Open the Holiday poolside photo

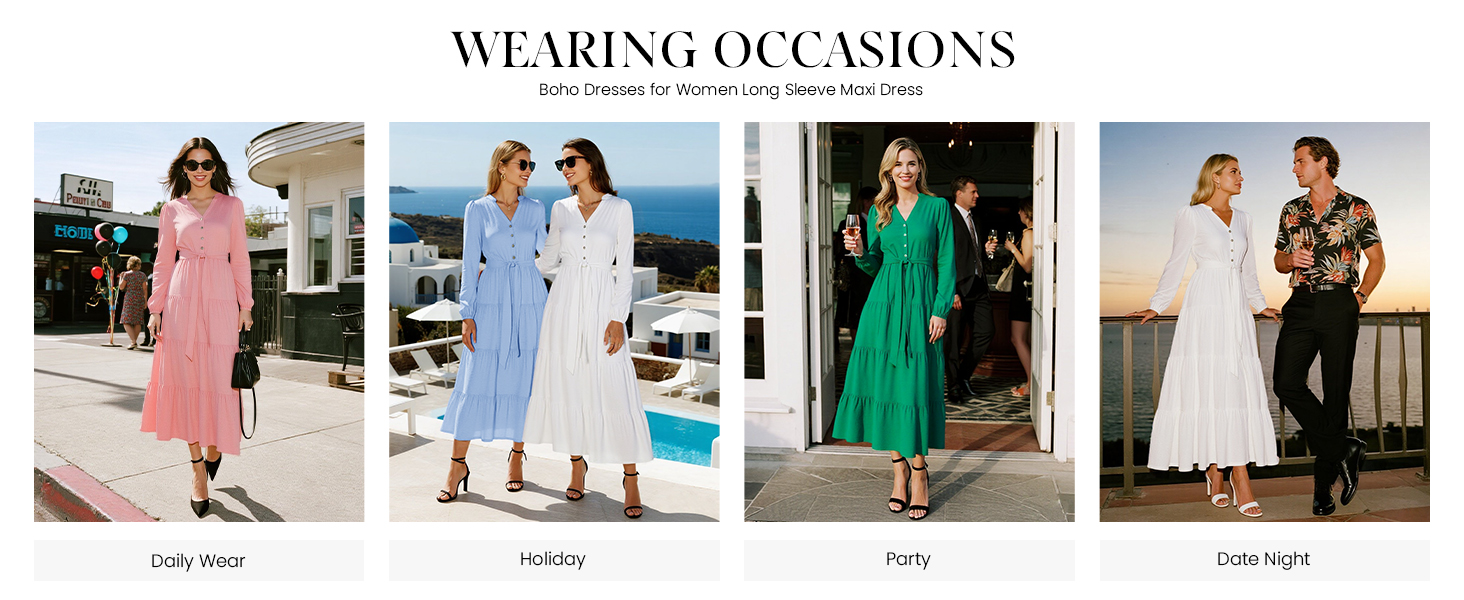pos(554,322)
